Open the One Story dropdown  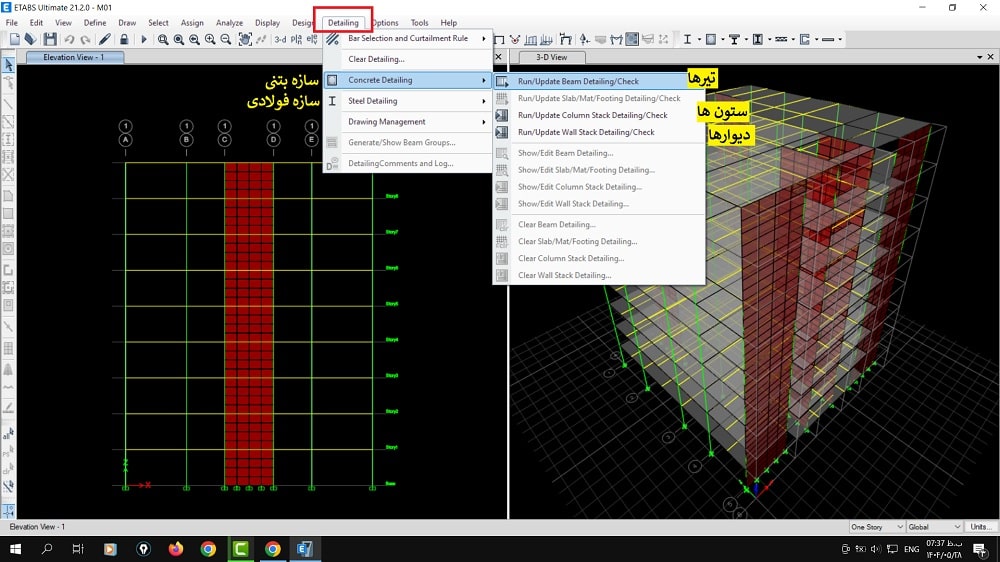[x=875, y=527]
